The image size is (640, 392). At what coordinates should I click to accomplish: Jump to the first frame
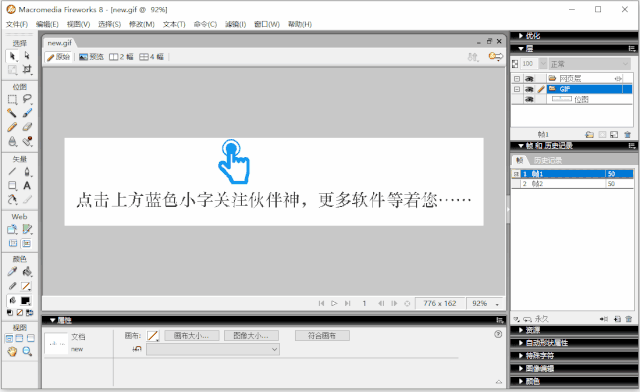321,303
